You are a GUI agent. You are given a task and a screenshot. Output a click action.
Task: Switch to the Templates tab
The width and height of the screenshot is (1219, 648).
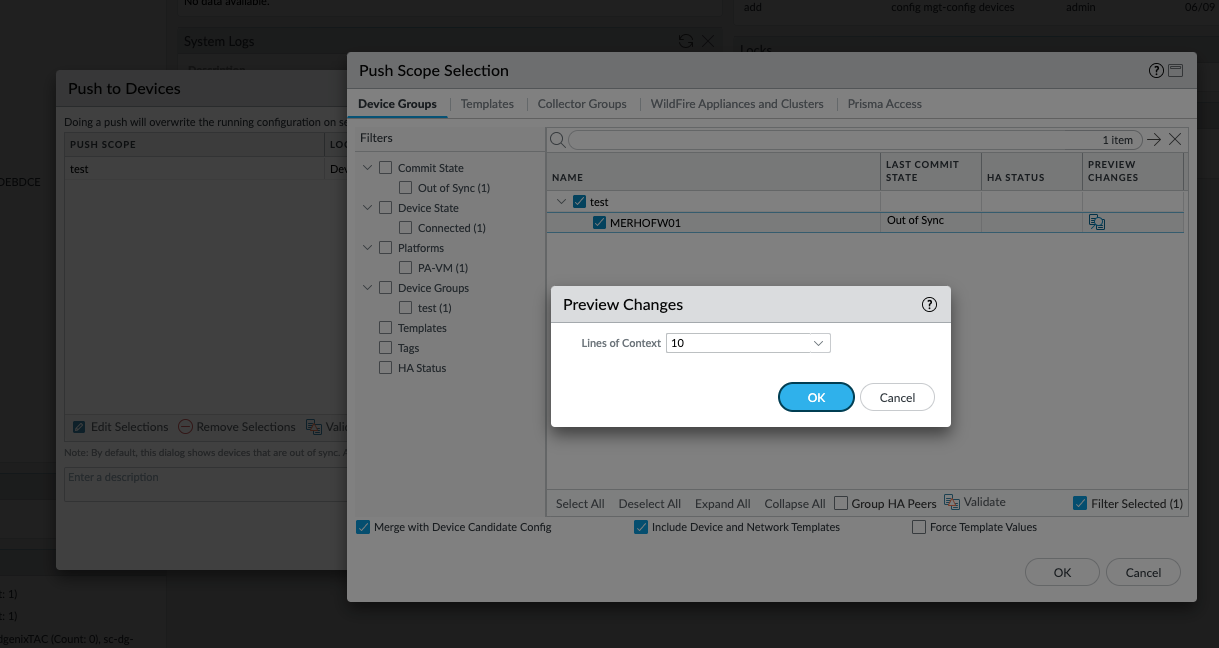point(487,104)
